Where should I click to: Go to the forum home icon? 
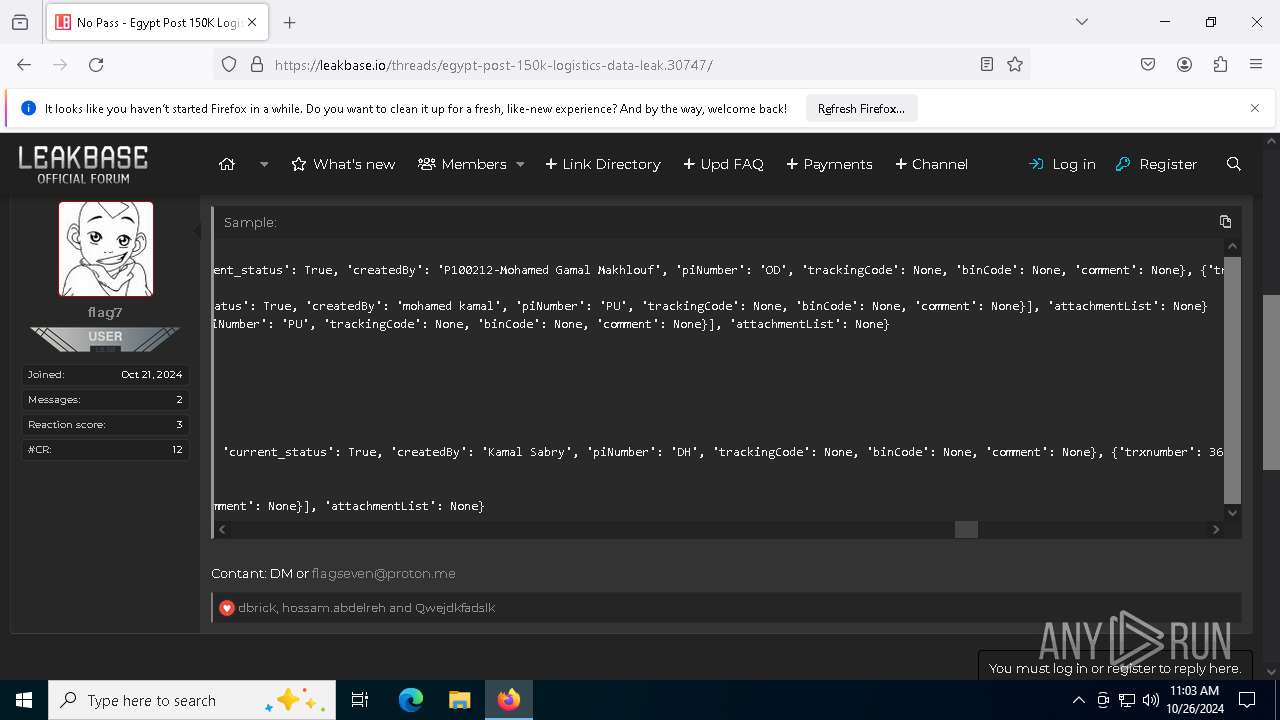click(227, 164)
